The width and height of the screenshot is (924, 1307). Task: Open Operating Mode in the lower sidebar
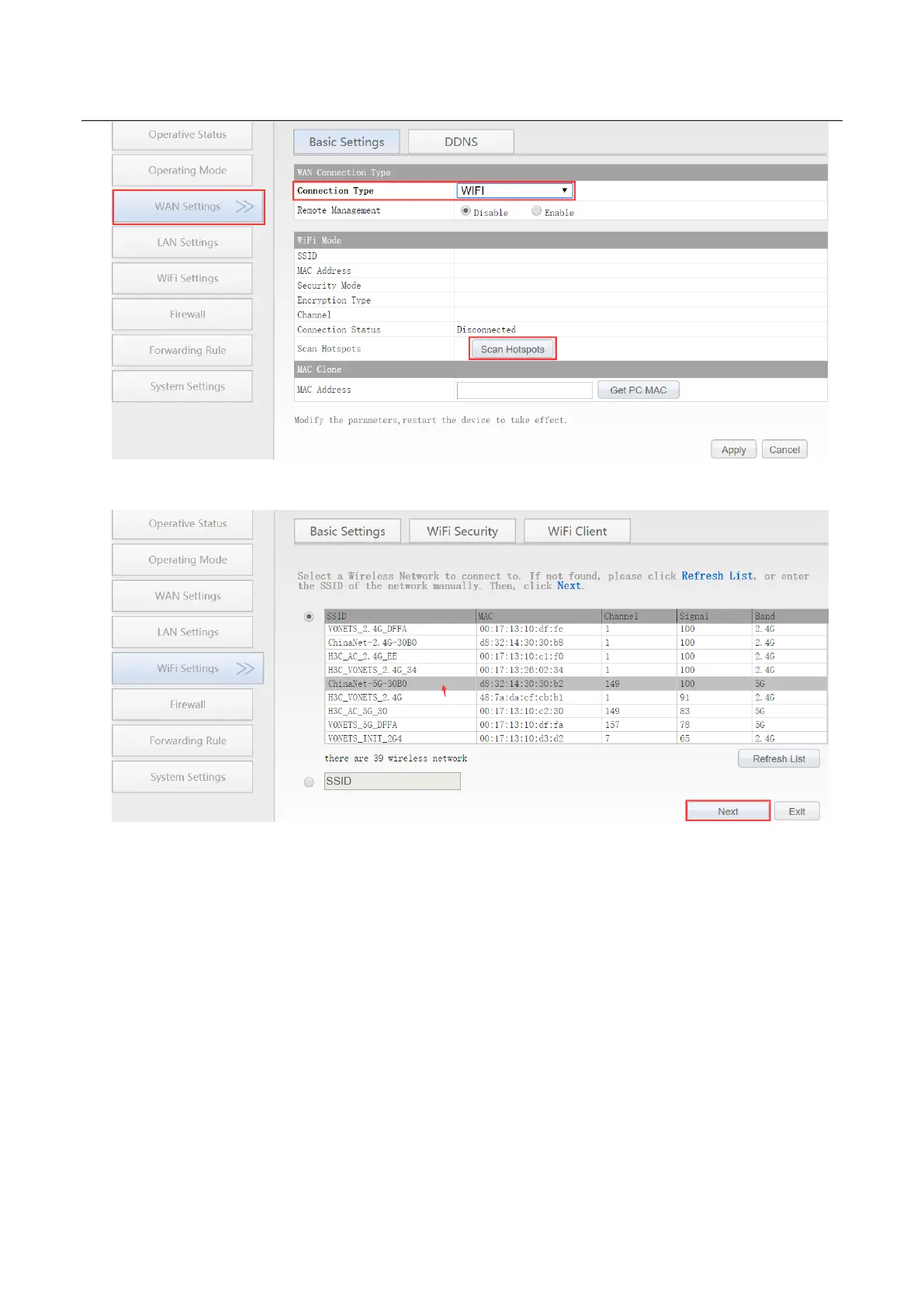click(x=182, y=560)
